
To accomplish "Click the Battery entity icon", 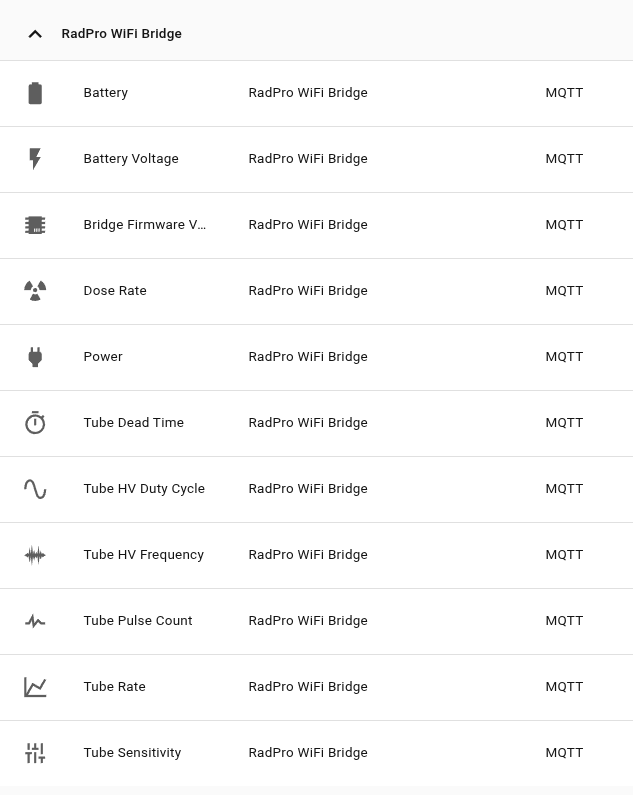I will coord(35,93).
